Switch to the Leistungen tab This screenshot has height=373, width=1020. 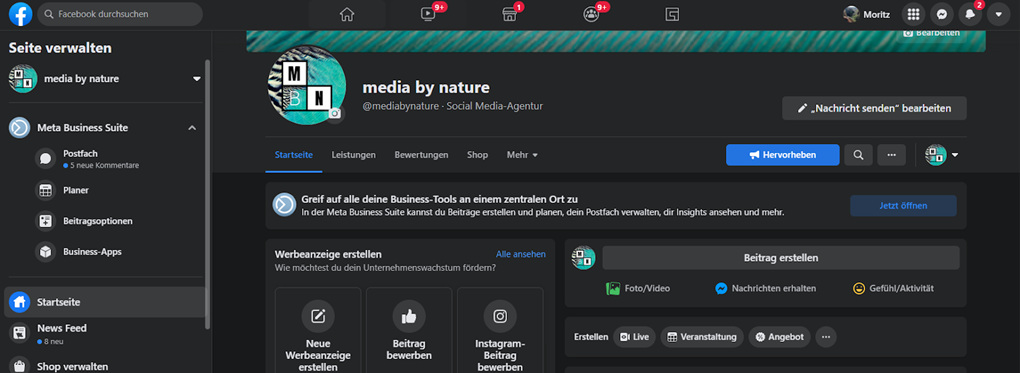[354, 155]
